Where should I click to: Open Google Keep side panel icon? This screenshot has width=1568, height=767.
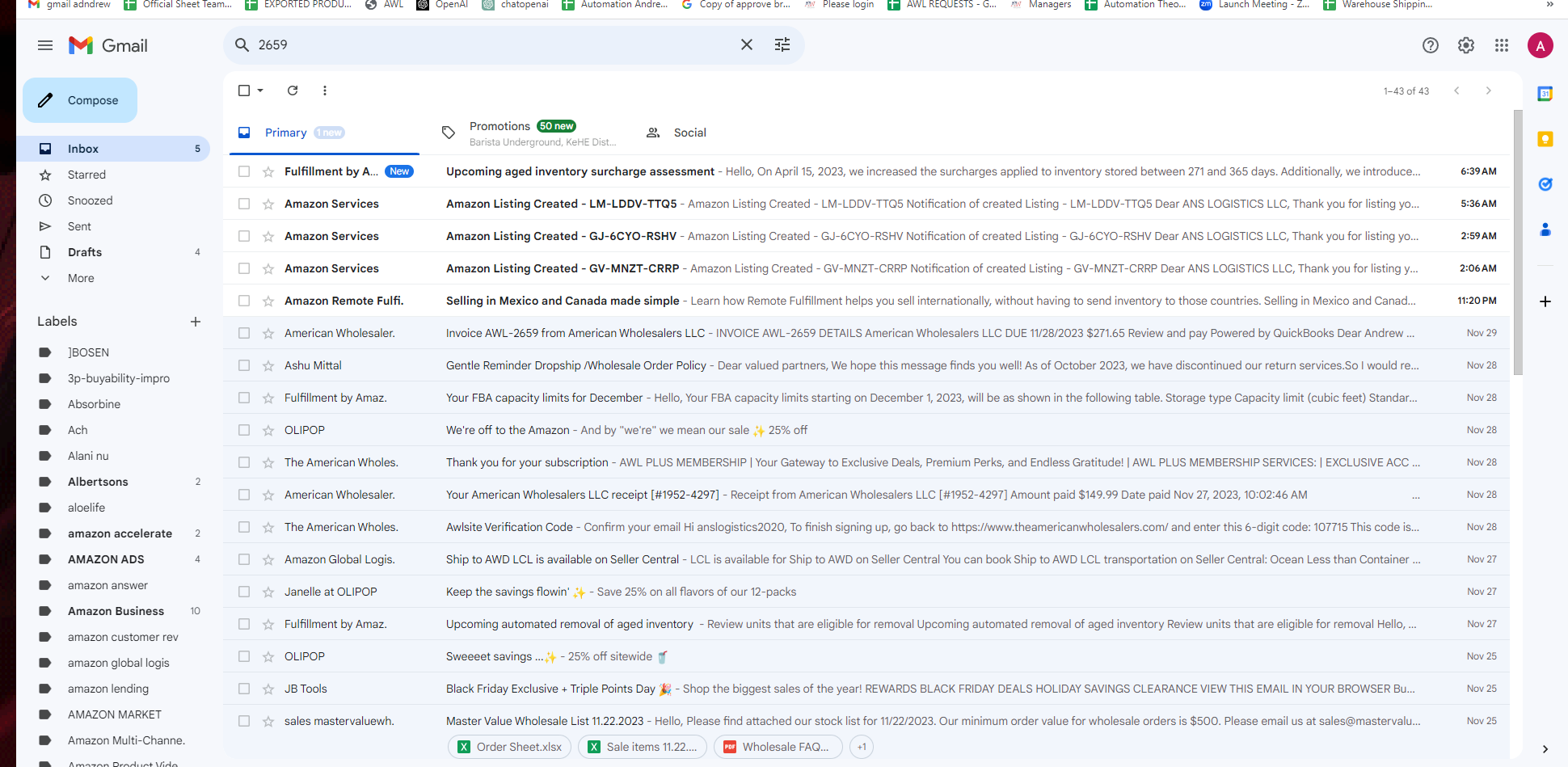[x=1545, y=139]
